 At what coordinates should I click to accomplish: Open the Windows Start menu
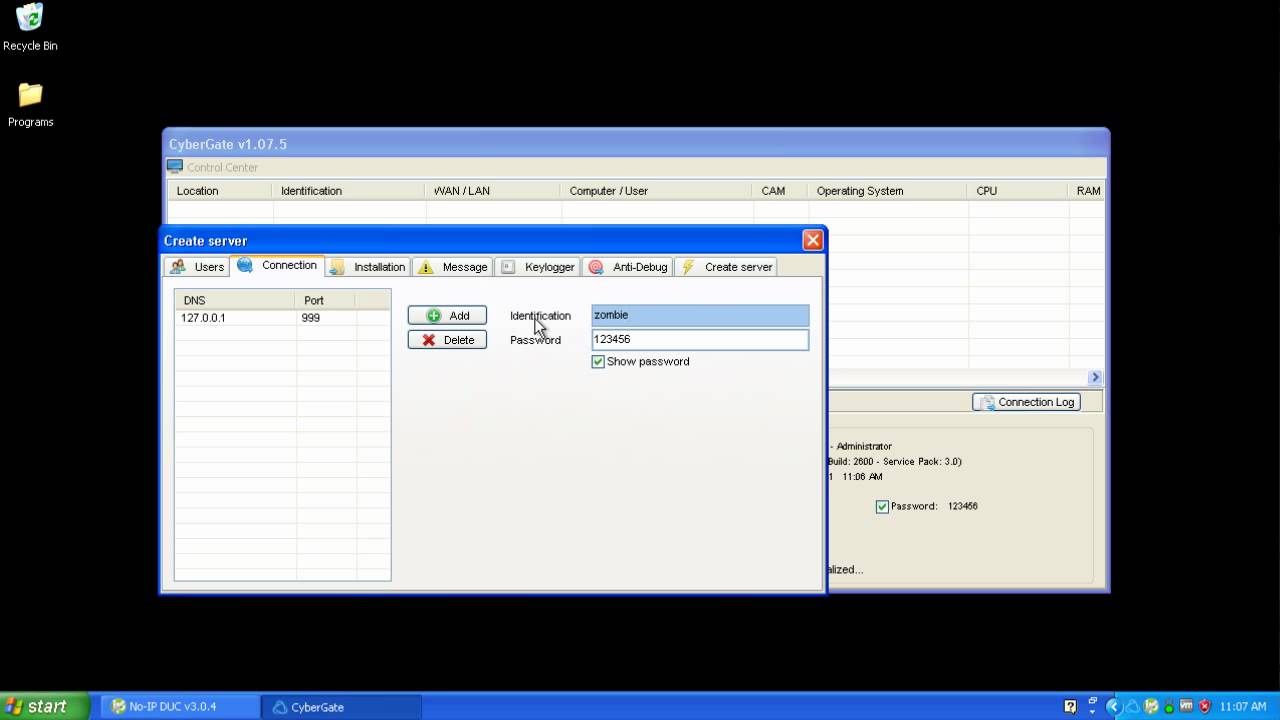pos(45,706)
